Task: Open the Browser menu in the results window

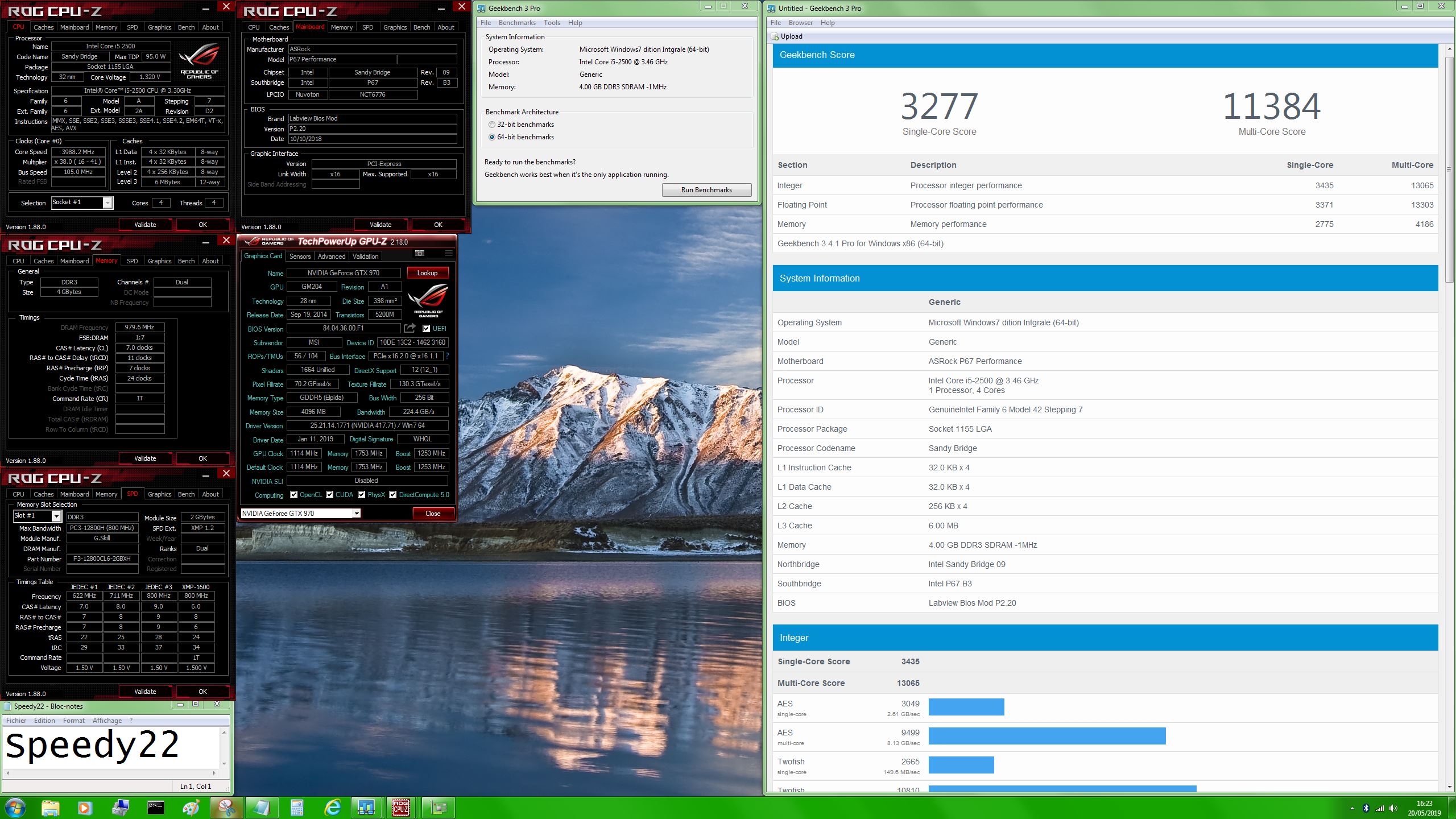Action: click(800, 23)
